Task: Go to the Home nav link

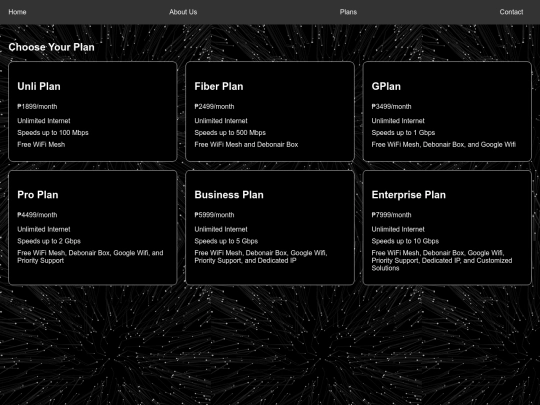Action: [17, 12]
